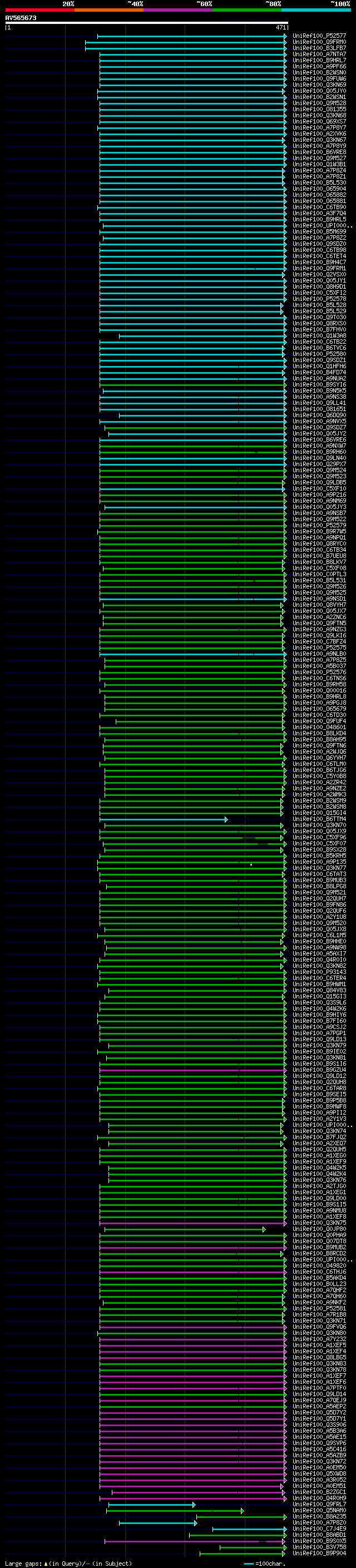Viewport: 356px width, 1568px height.
Task: Select the UniRef100_Q9FVQ6 label
Action: [319, 1327]
